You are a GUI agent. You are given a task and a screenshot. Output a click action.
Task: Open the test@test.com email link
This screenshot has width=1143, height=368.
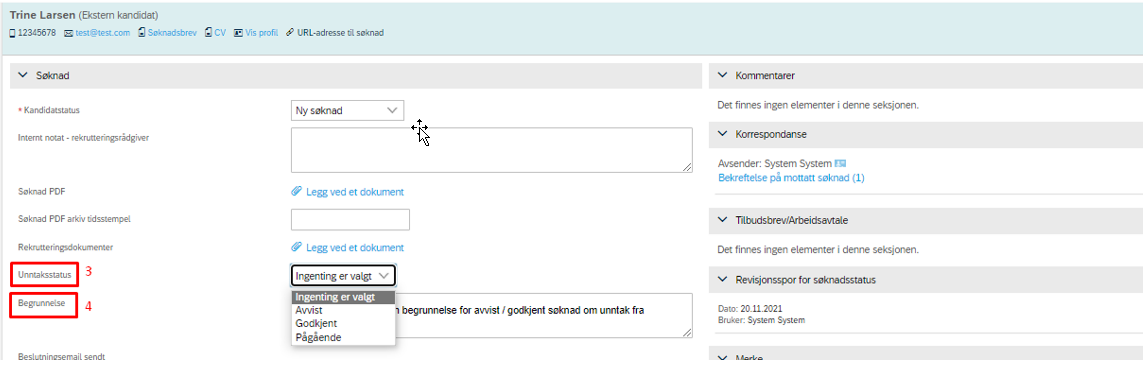tap(103, 33)
